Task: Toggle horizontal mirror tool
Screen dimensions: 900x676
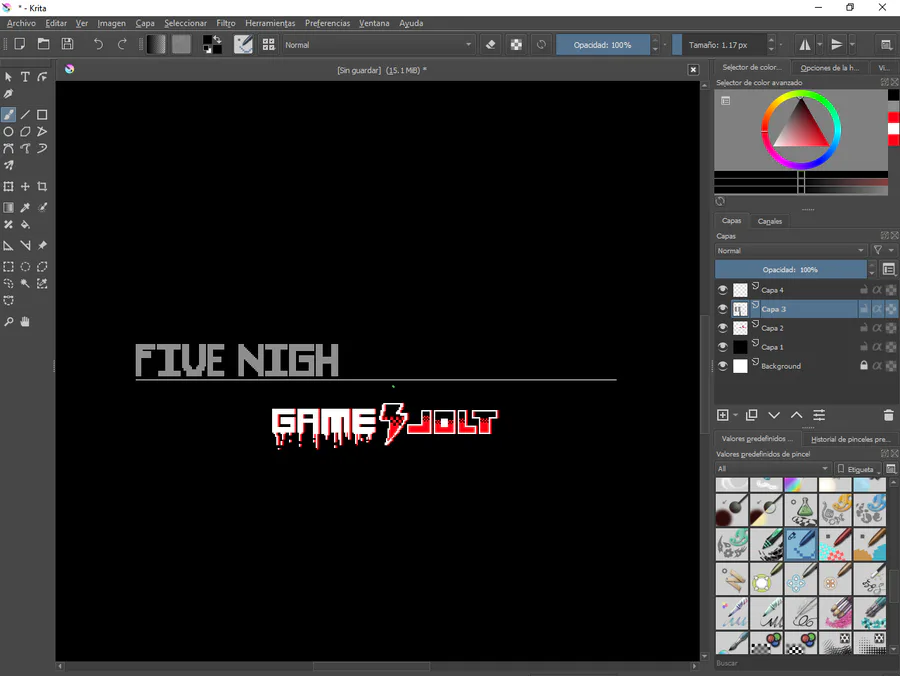Action: point(805,44)
